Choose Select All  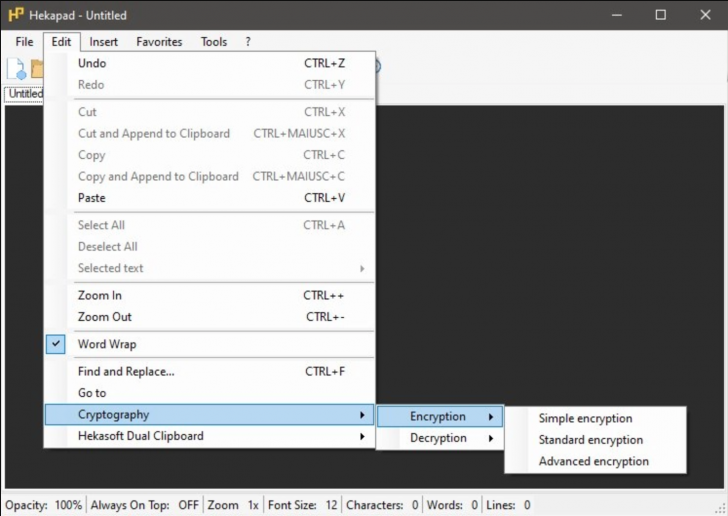click(x=210, y=225)
